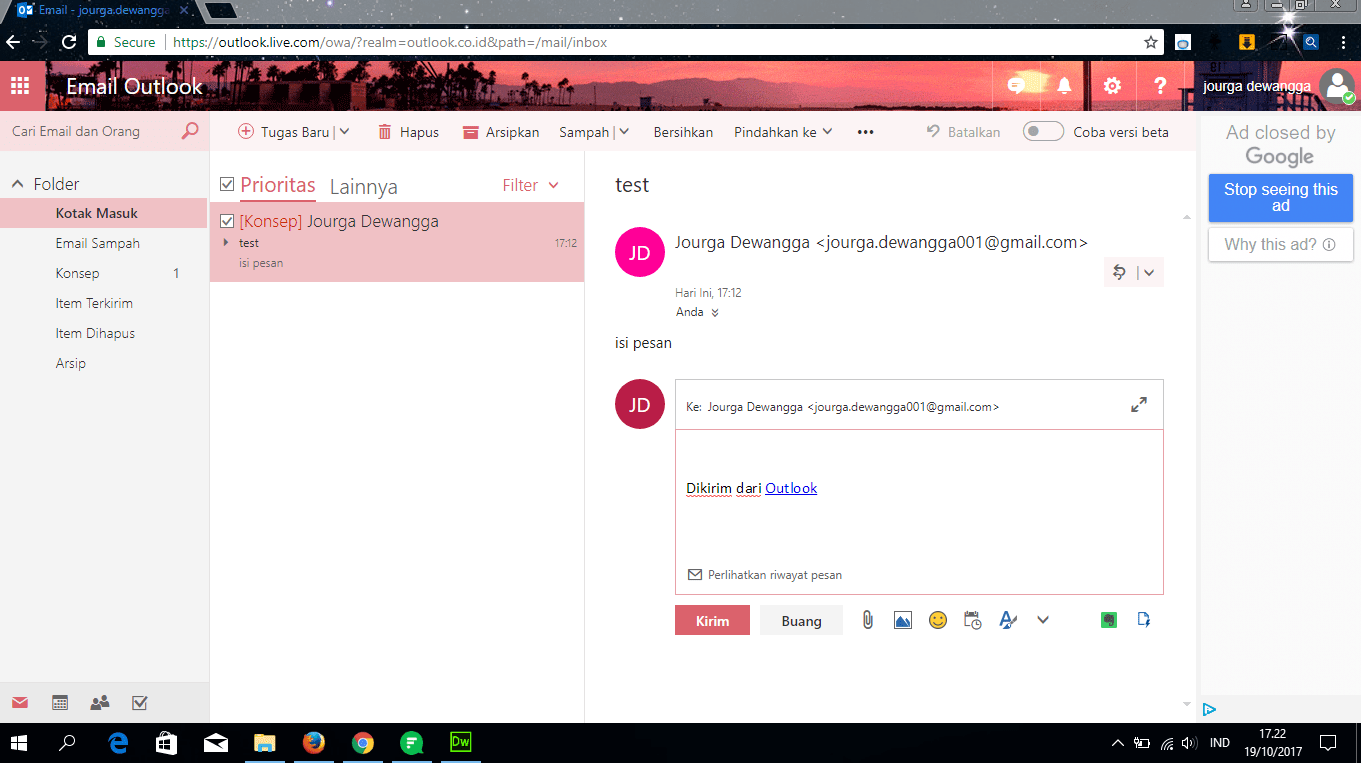
Task: Click Why this ad? button
Action: click(1281, 244)
